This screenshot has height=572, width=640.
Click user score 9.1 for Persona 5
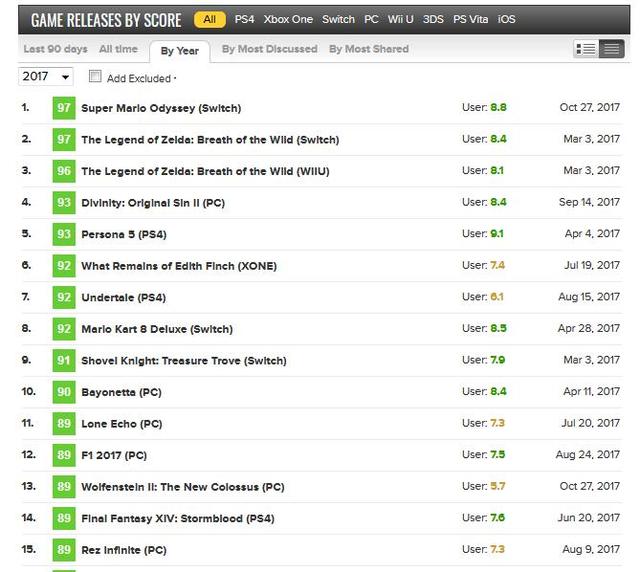click(497, 234)
